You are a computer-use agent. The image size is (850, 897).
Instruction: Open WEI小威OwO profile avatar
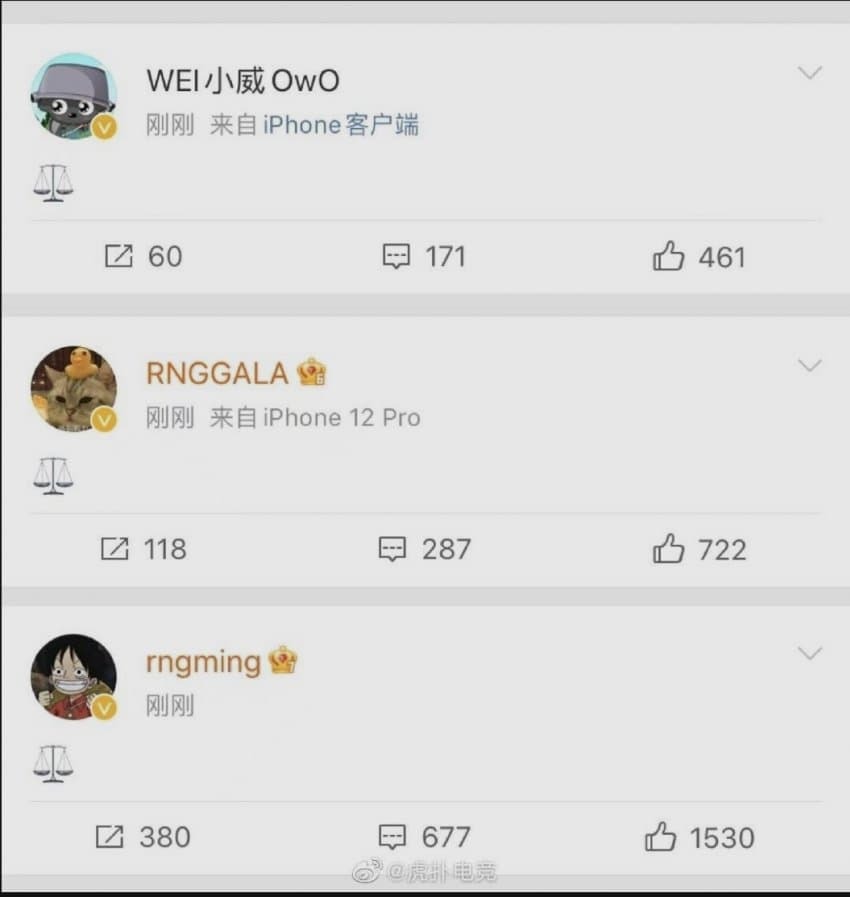coord(74,97)
